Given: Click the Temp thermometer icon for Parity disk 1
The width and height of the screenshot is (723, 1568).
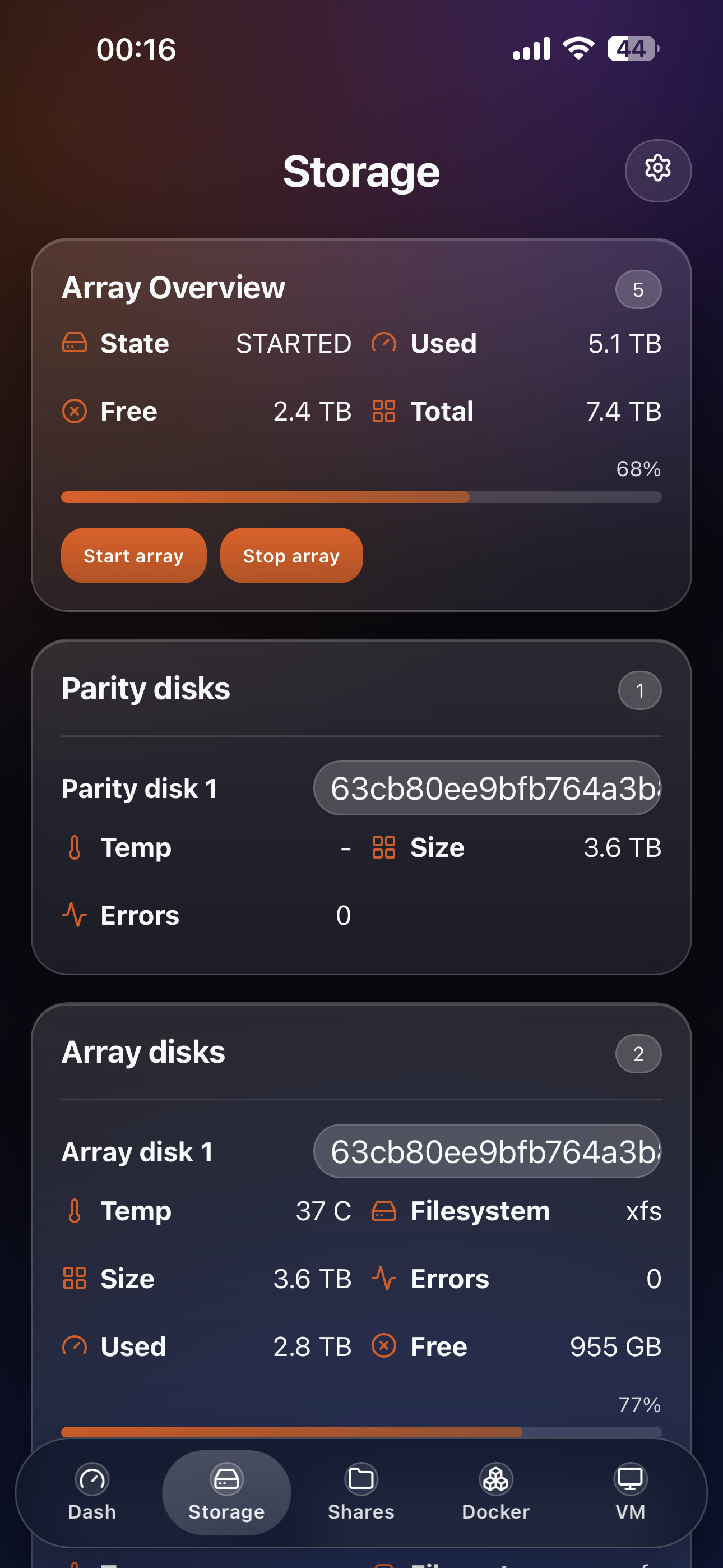Looking at the screenshot, I should click(x=74, y=847).
